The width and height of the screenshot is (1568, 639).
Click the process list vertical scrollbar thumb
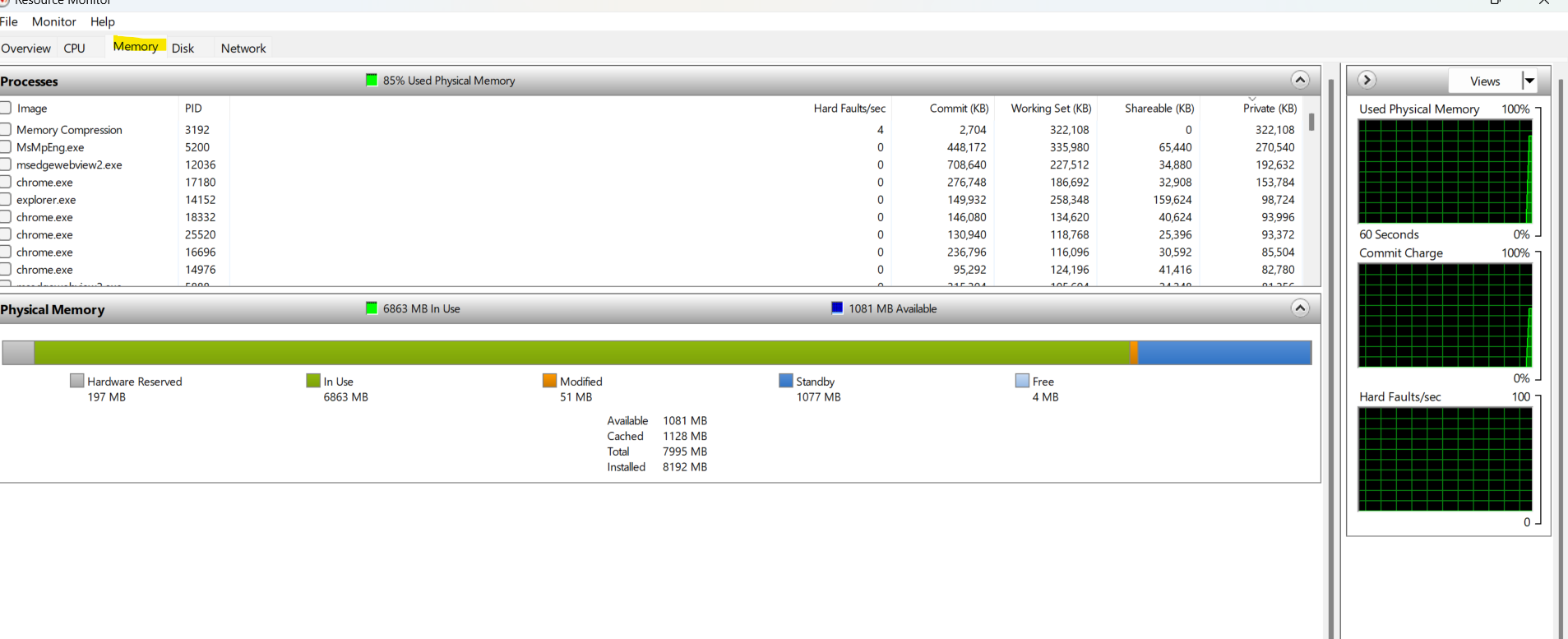[x=1311, y=122]
